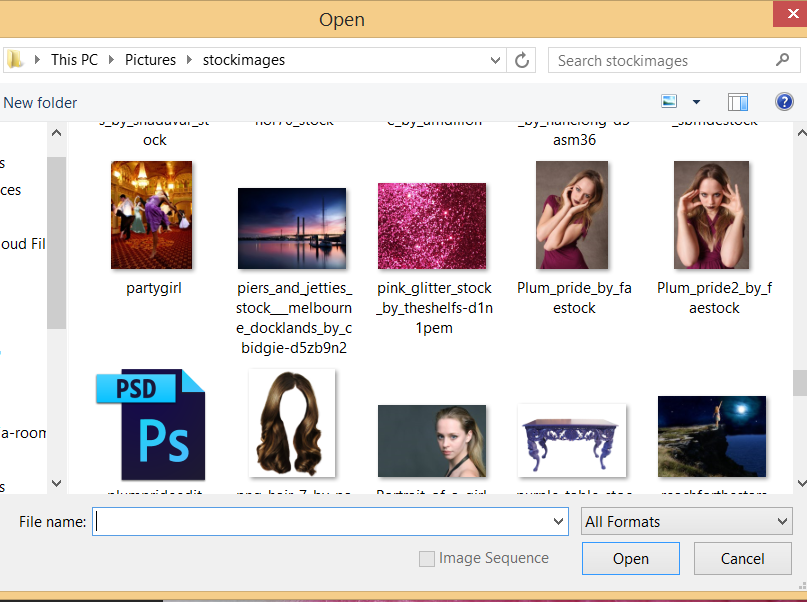Select the partygirl thumbnail

[x=151, y=215]
